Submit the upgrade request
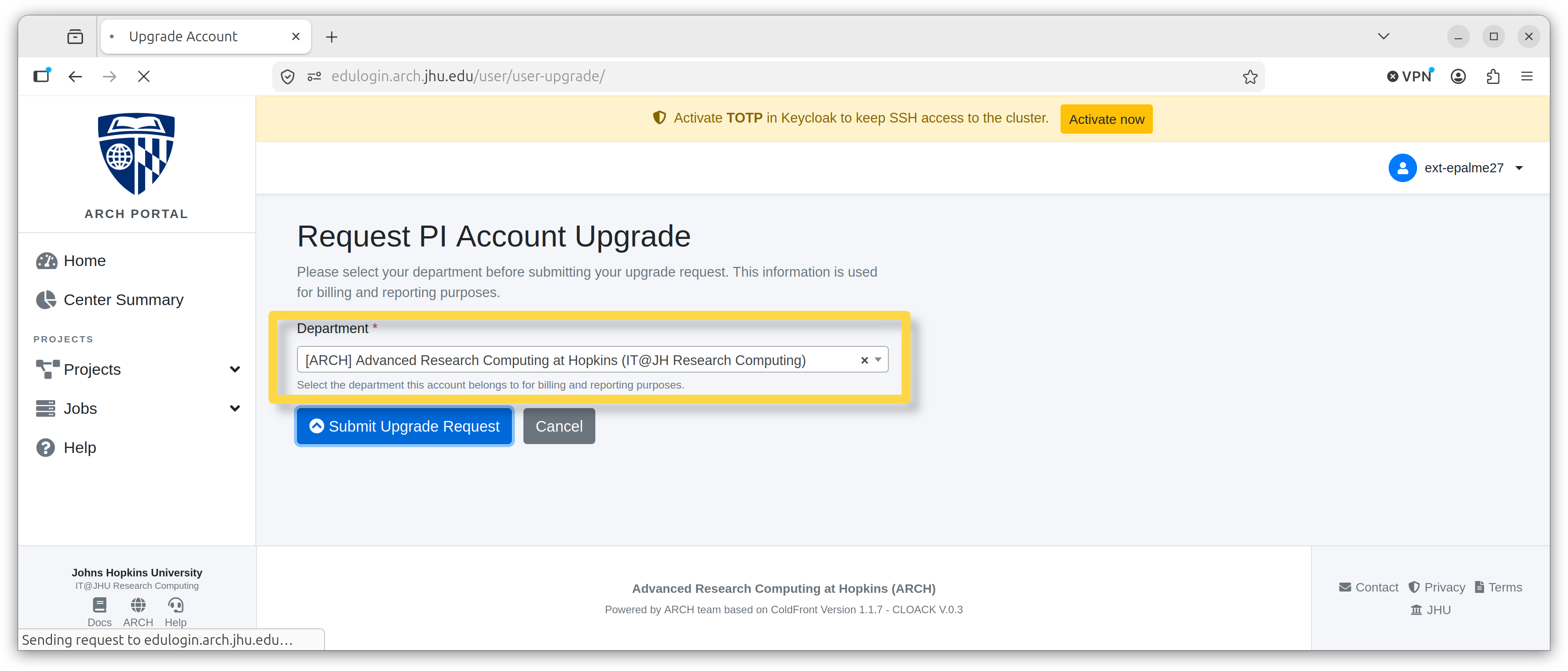This screenshot has height=671, width=1568. click(x=404, y=426)
